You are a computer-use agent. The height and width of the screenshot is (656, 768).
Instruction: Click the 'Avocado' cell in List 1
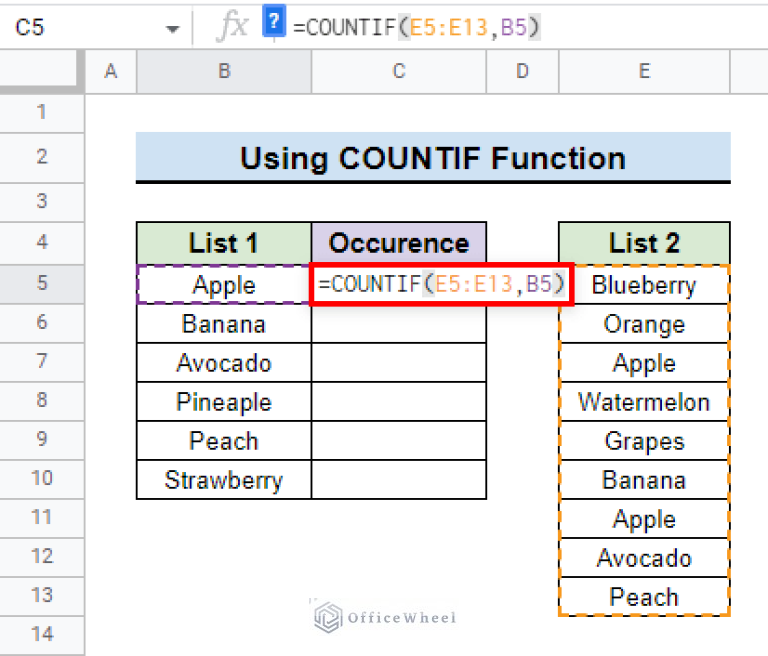point(224,363)
